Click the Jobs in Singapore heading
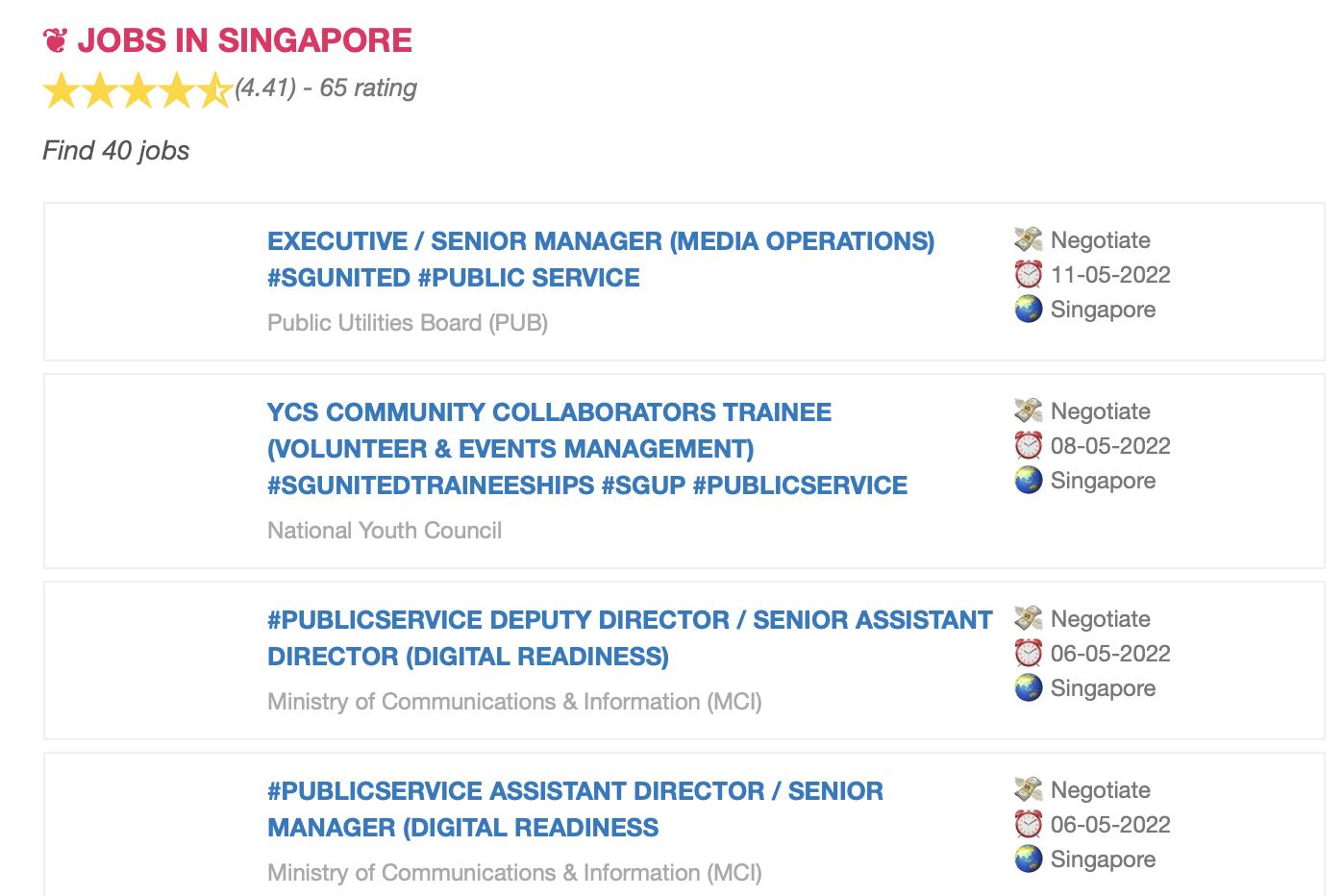 pyautogui.click(x=244, y=40)
